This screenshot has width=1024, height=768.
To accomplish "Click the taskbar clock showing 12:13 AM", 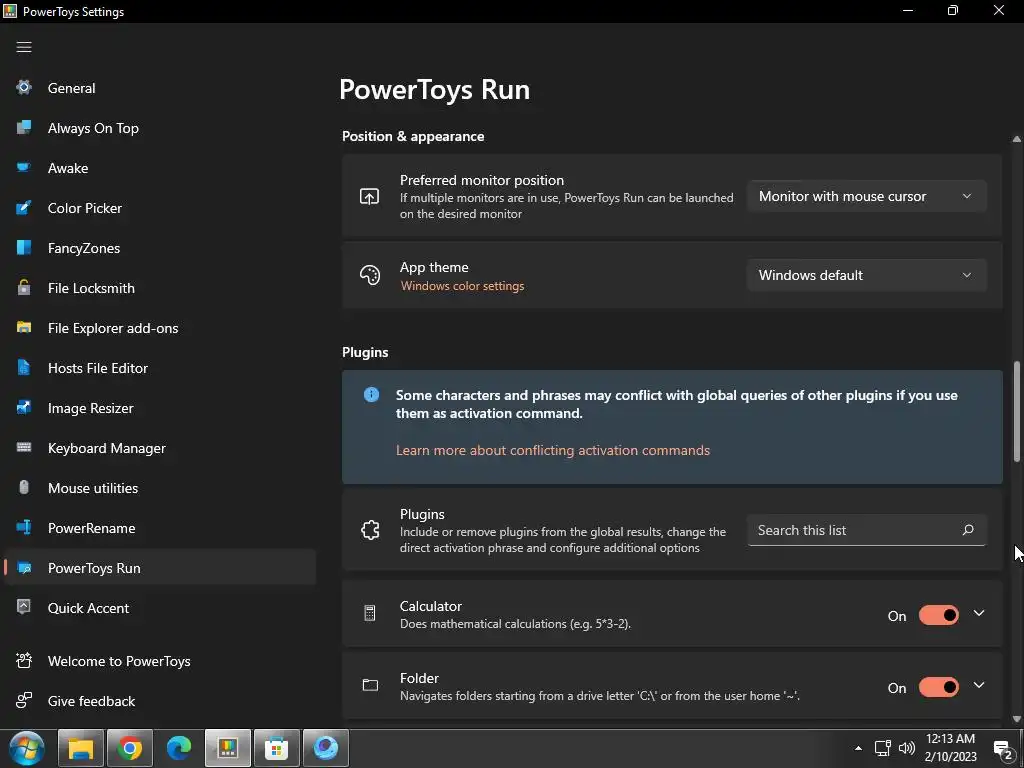I will [950, 748].
